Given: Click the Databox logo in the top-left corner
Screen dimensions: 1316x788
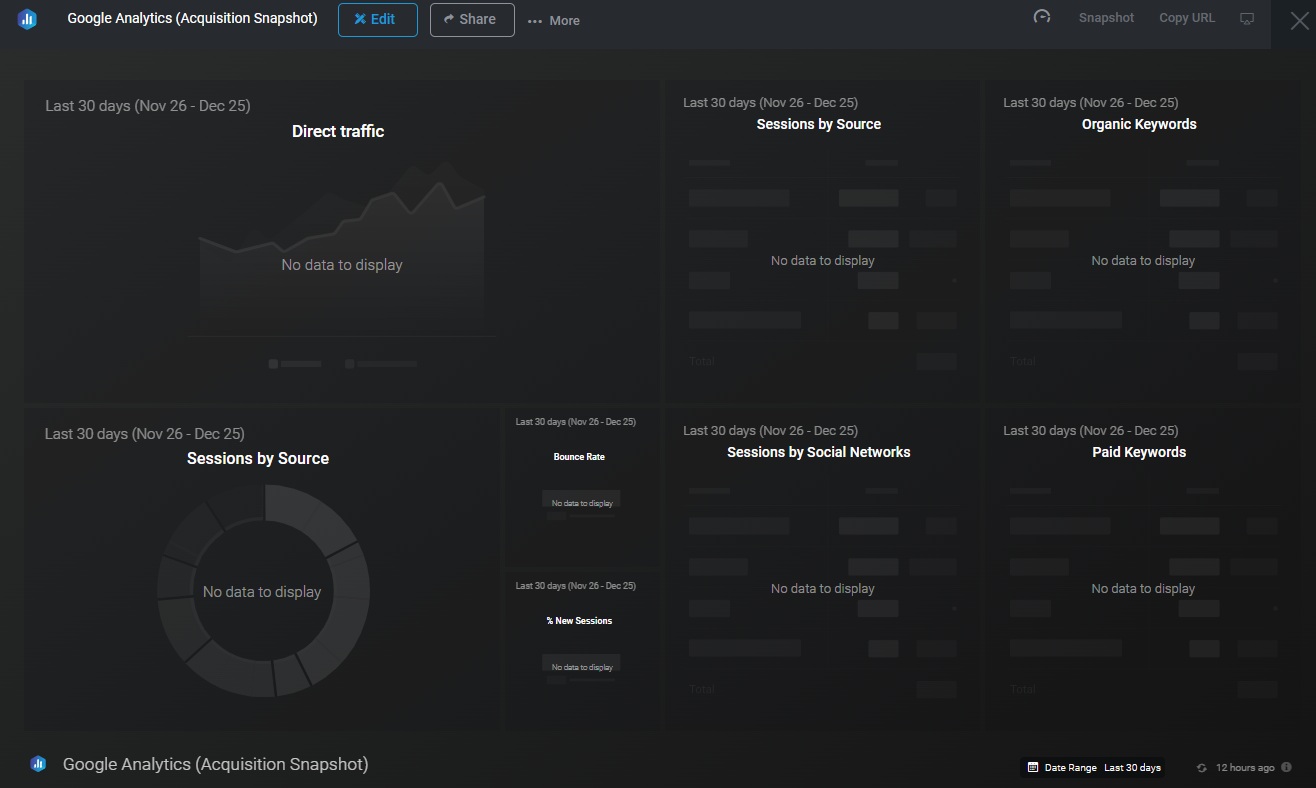Looking at the screenshot, I should tap(26, 18).
